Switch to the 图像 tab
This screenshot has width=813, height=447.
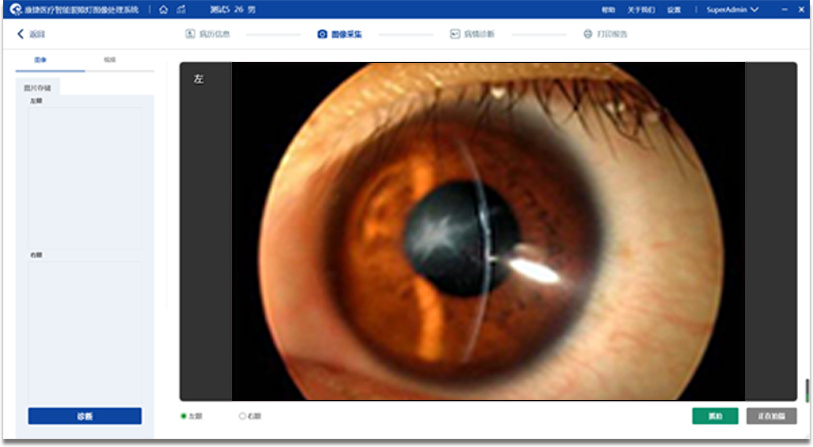click(x=40, y=60)
